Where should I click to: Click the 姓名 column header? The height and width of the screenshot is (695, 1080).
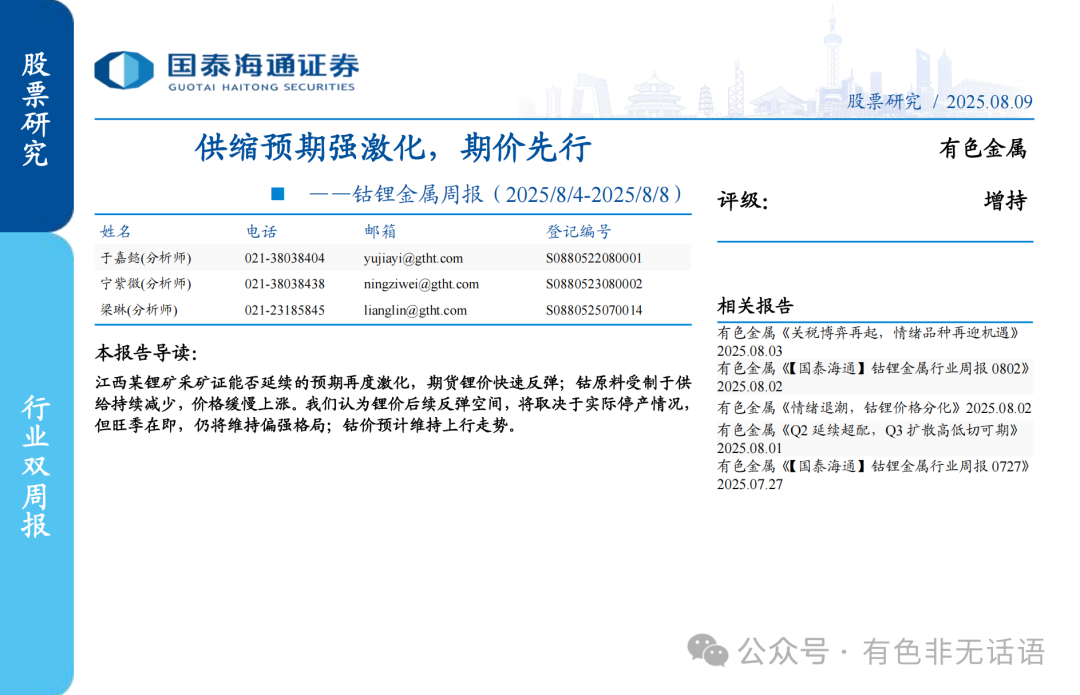(x=116, y=231)
